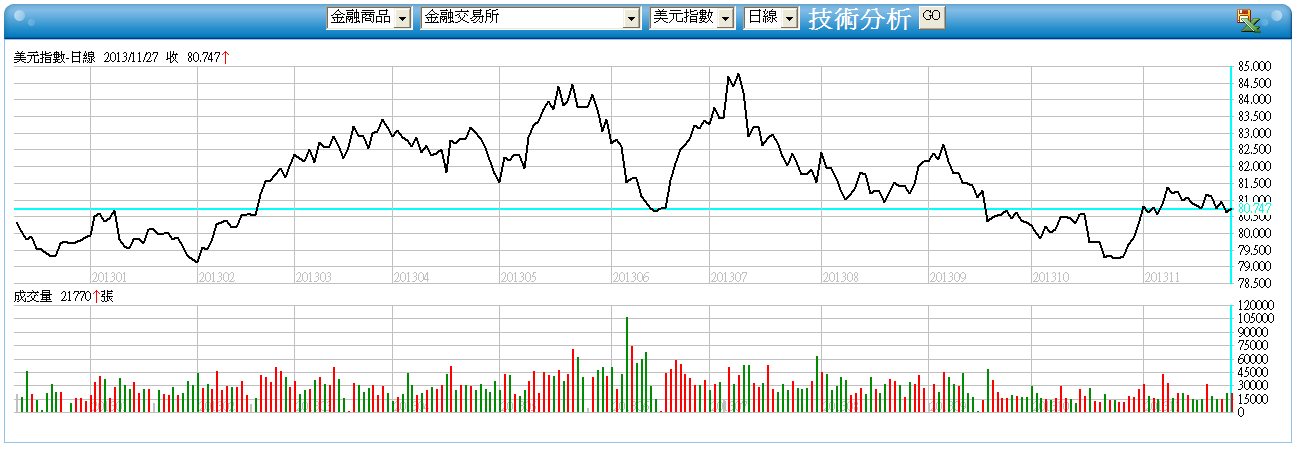Click the 201303 date axis label
The width and height of the screenshot is (1300, 452).
tap(314, 276)
